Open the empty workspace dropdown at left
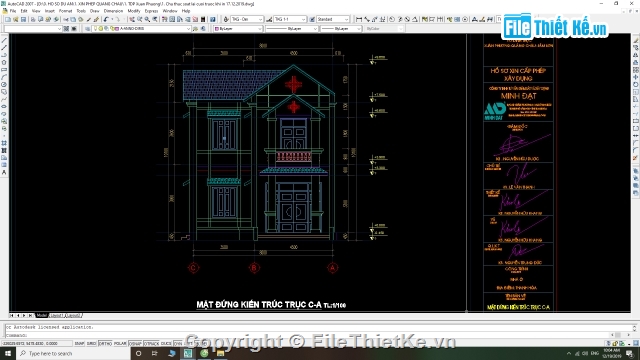The image size is (640, 360). coord(33,29)
